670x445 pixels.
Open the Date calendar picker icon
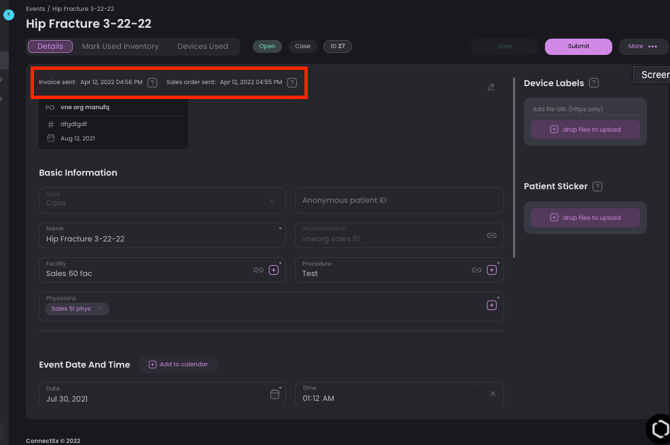(x=275, y=394)
